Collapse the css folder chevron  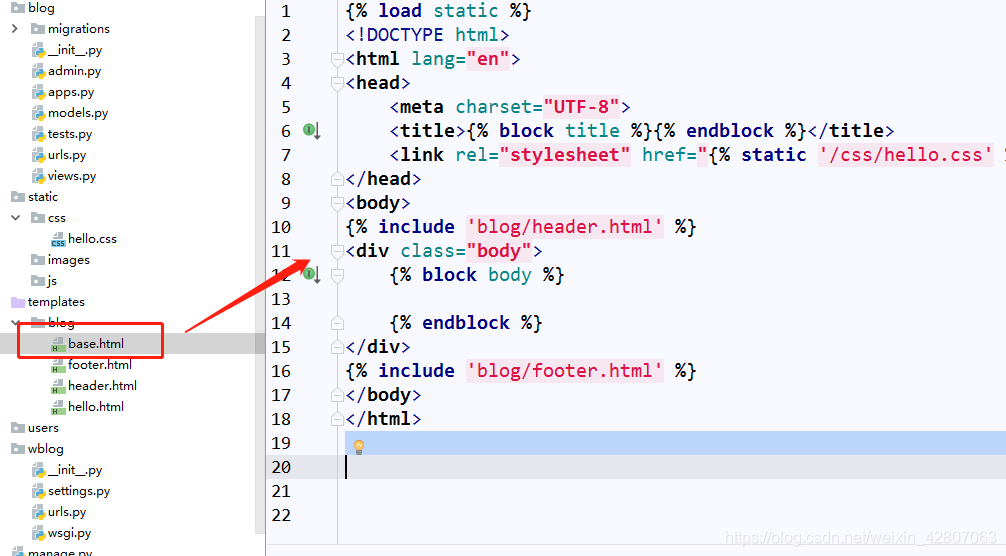(15, 218)
